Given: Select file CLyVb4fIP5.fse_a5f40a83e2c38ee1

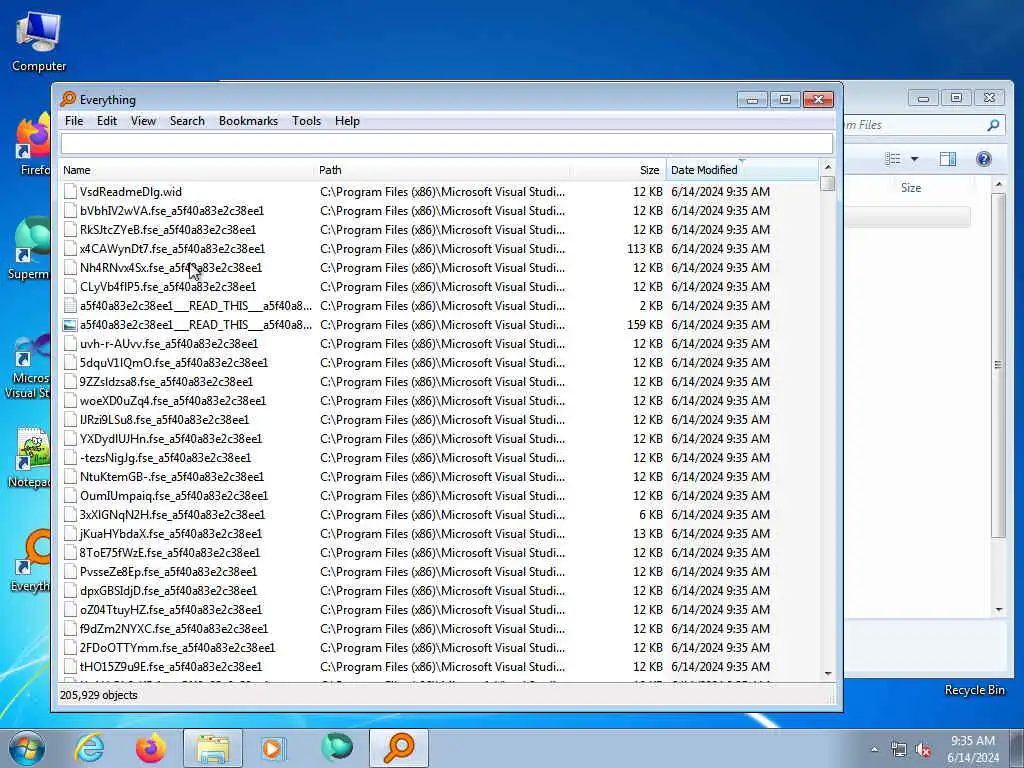Looking at the screenshot, I should [x=168, y=286].
